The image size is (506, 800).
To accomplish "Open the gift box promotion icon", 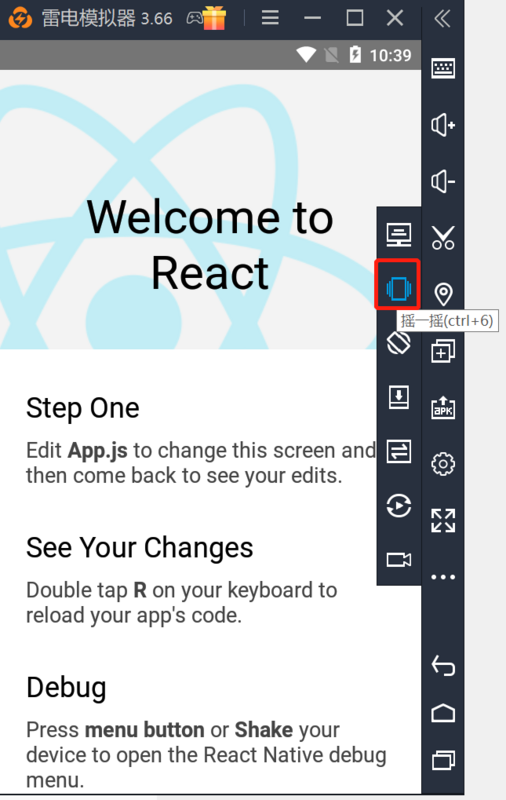I will [215, 18].
